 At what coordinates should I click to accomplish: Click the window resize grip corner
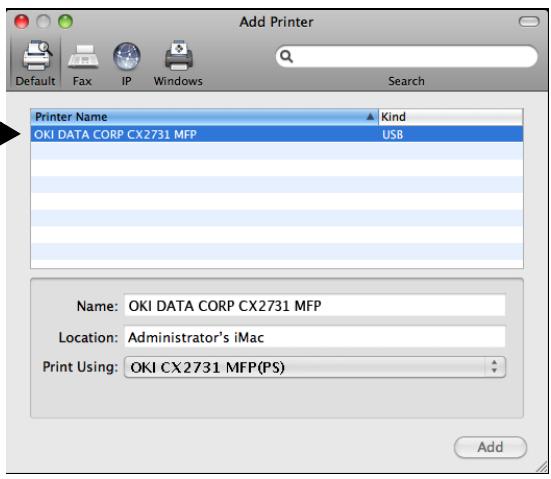[542, 467]
